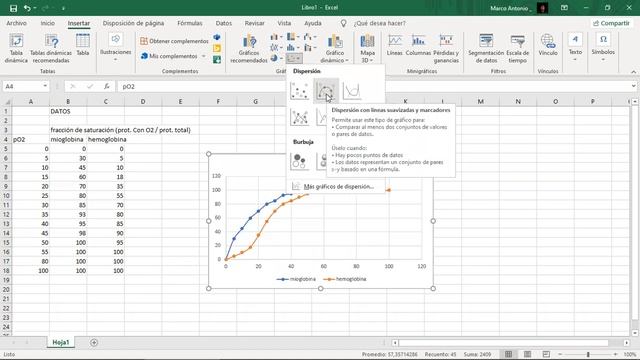Collapse the ribbon with the chevron
The width and height of the screenshot is (640, 360).
[633, 72]
